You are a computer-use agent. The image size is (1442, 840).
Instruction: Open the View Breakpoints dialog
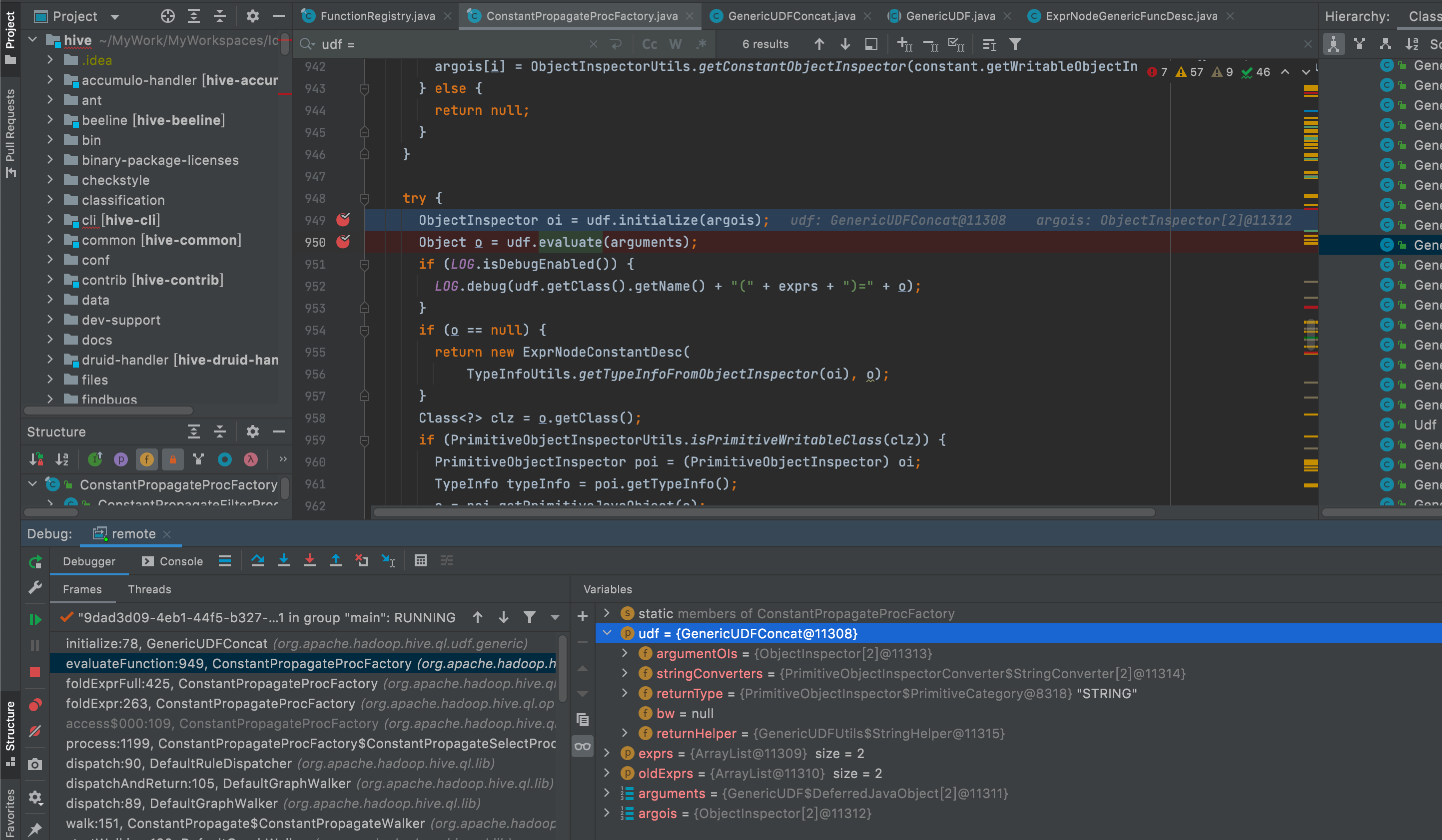point(35,705)
